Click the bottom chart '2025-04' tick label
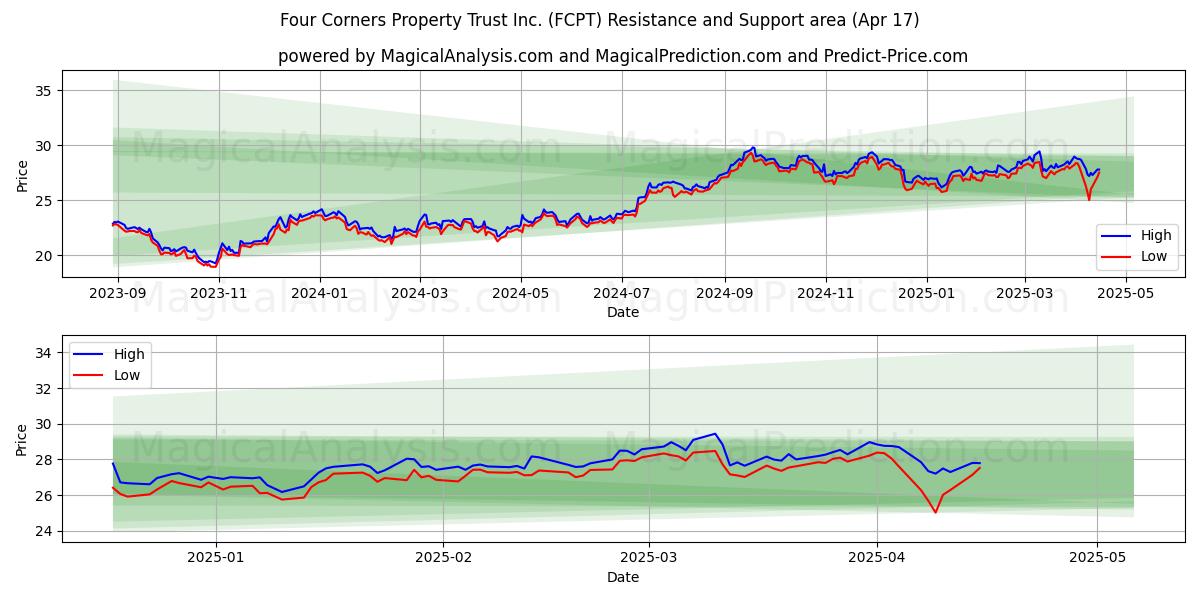 (877, 559)
